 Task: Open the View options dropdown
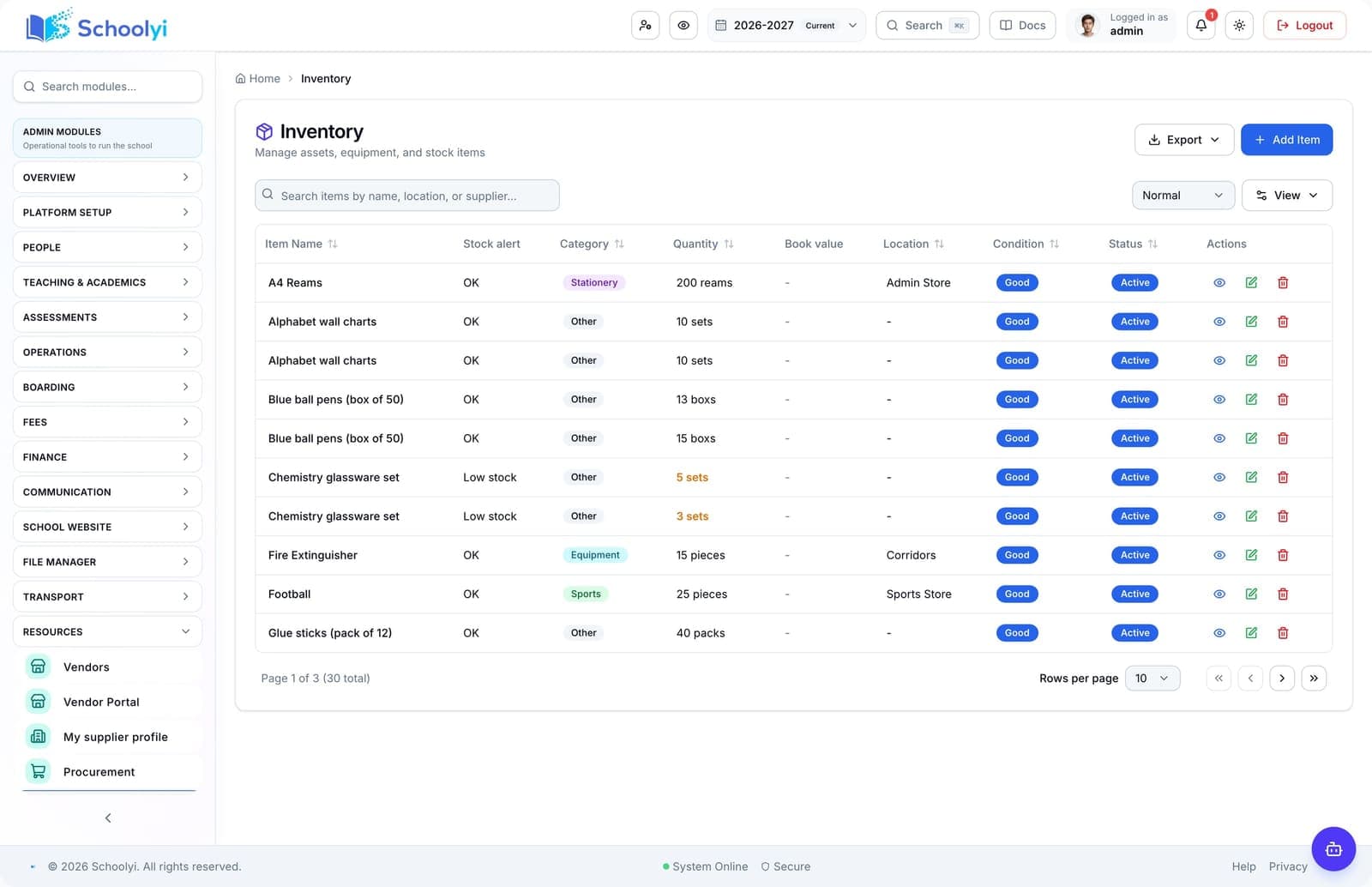tap(1287, 196)
